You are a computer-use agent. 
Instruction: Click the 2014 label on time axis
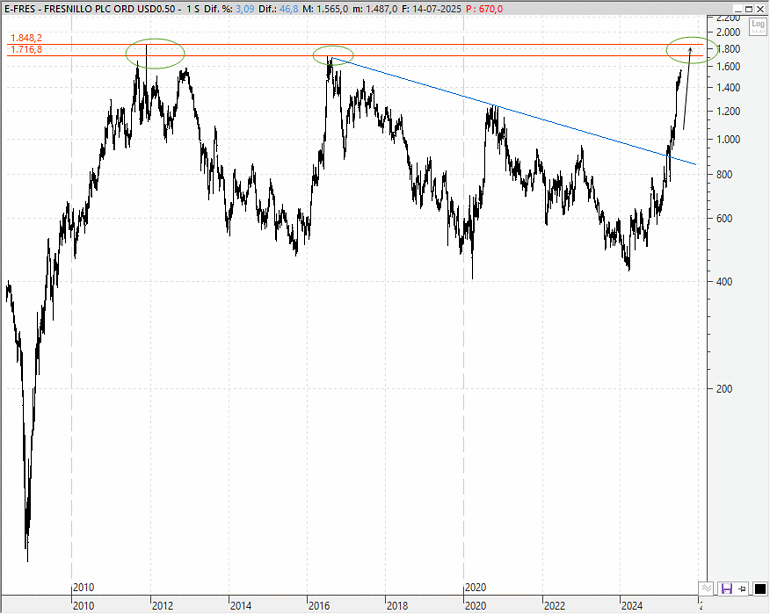click(241, 606)
